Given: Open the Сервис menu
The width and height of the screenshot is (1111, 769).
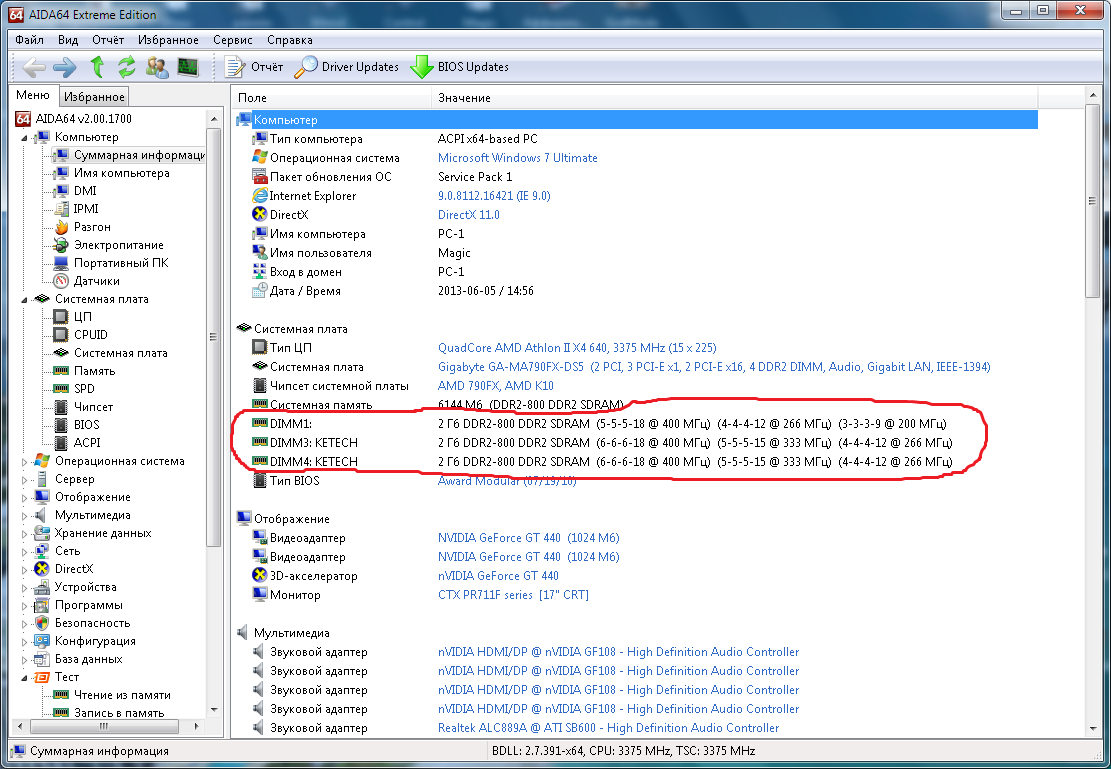Looking at the screenshot, I should tap(232, 40).
